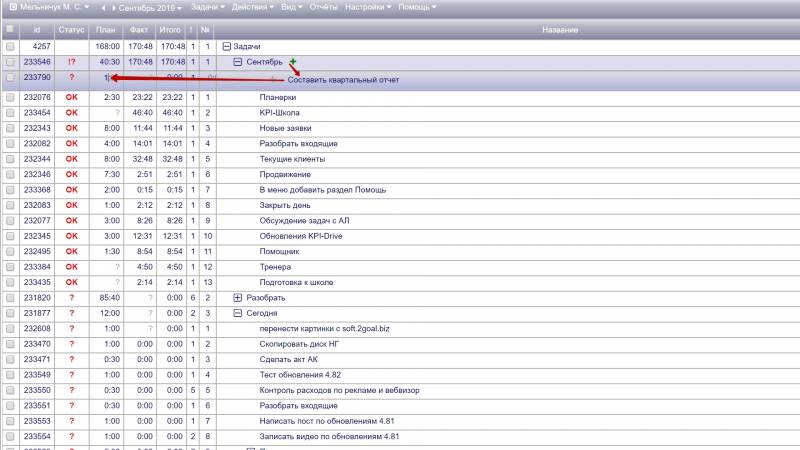Click the green plus icon next to Сентябрь

click(x=293, y=62)
